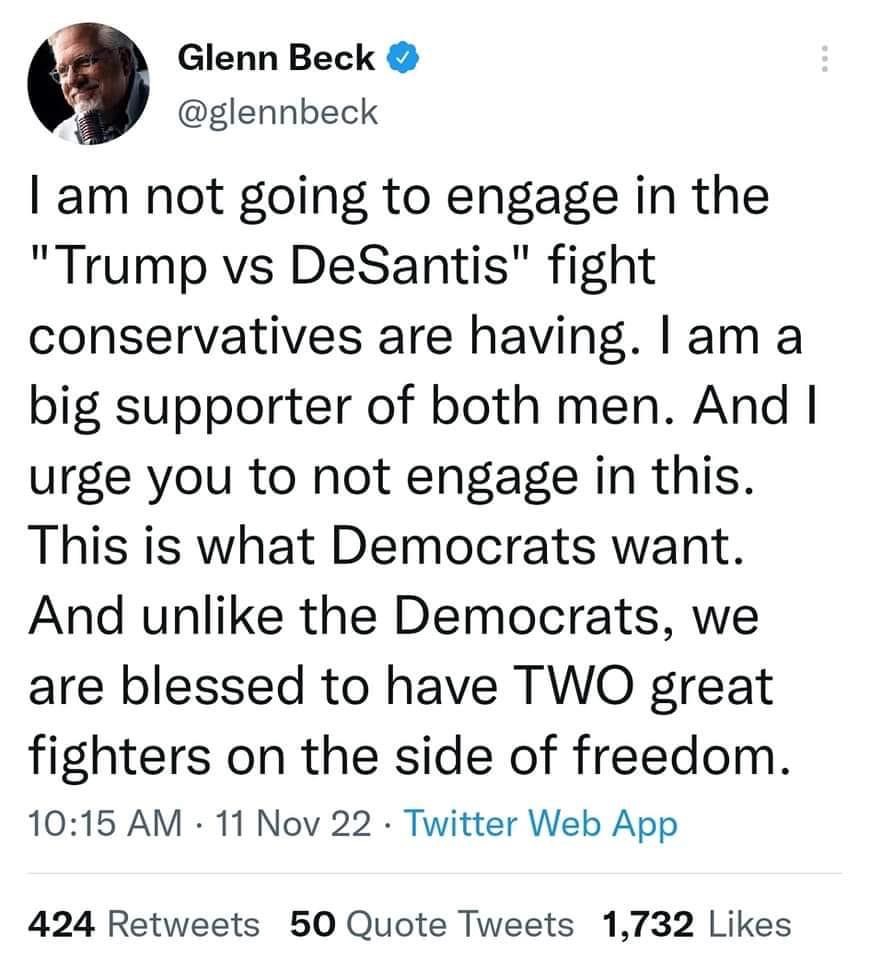Viewport: 870px width, 960px height.
Task: Click the blue verified checkmark badge
Action: (402, 59)
